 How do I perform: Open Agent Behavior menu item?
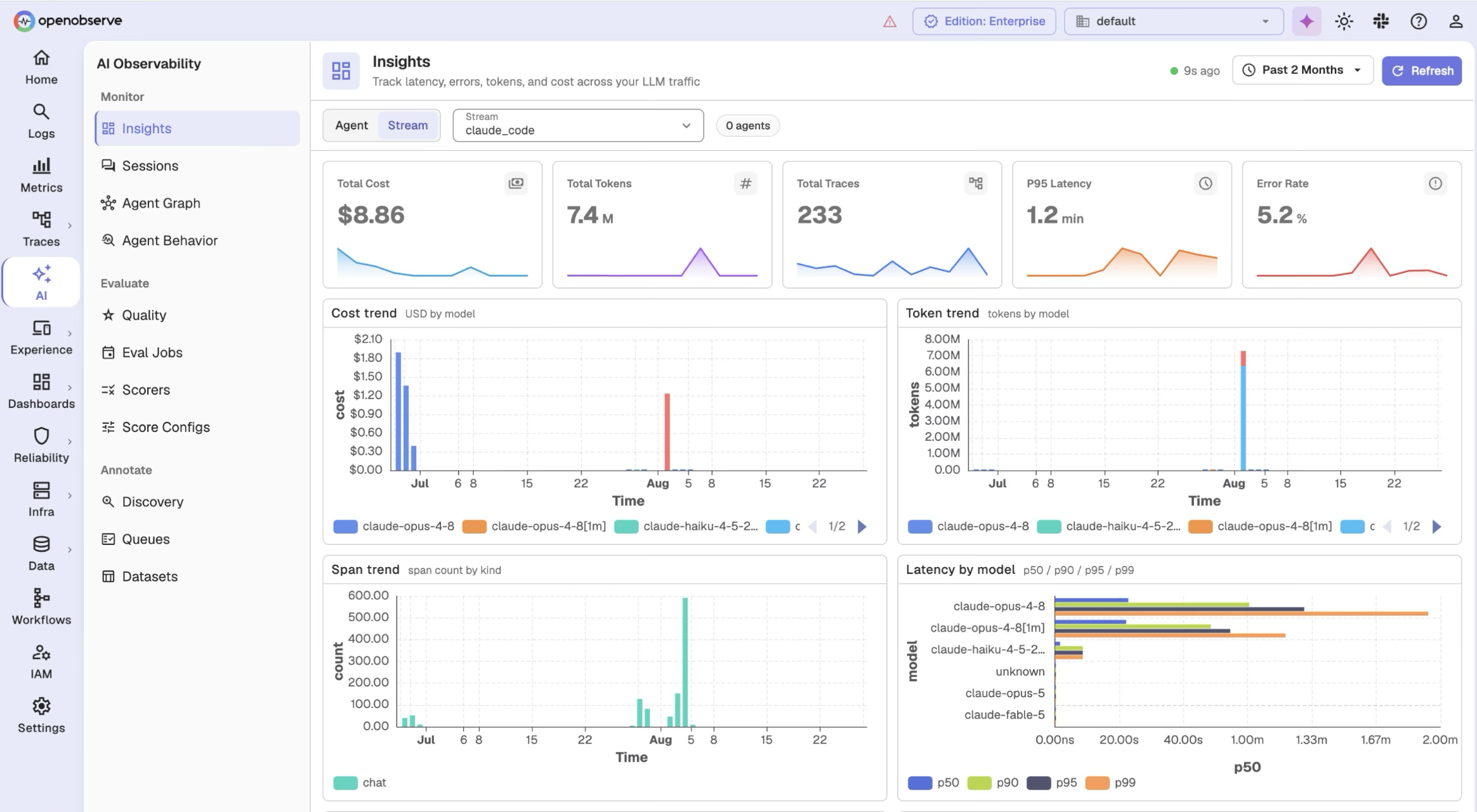[197, 240]
